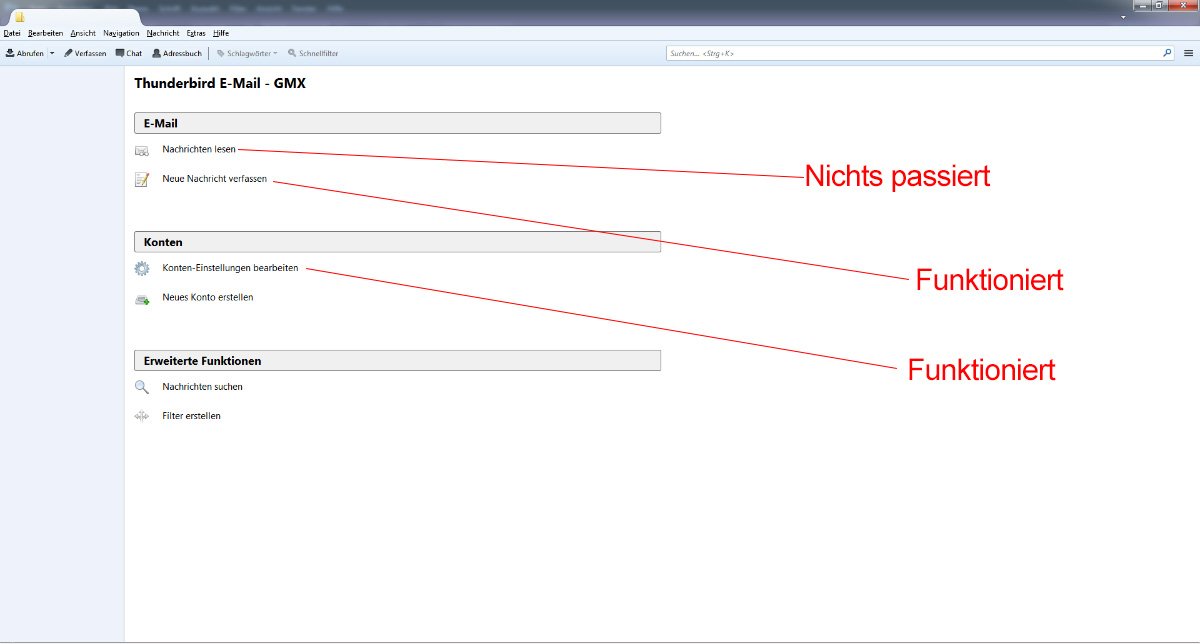The height and width of the screenshot is (644, 1200).
Task: Open the Ansicht menu
Action: pyautogui.click(x=83, y=33)
